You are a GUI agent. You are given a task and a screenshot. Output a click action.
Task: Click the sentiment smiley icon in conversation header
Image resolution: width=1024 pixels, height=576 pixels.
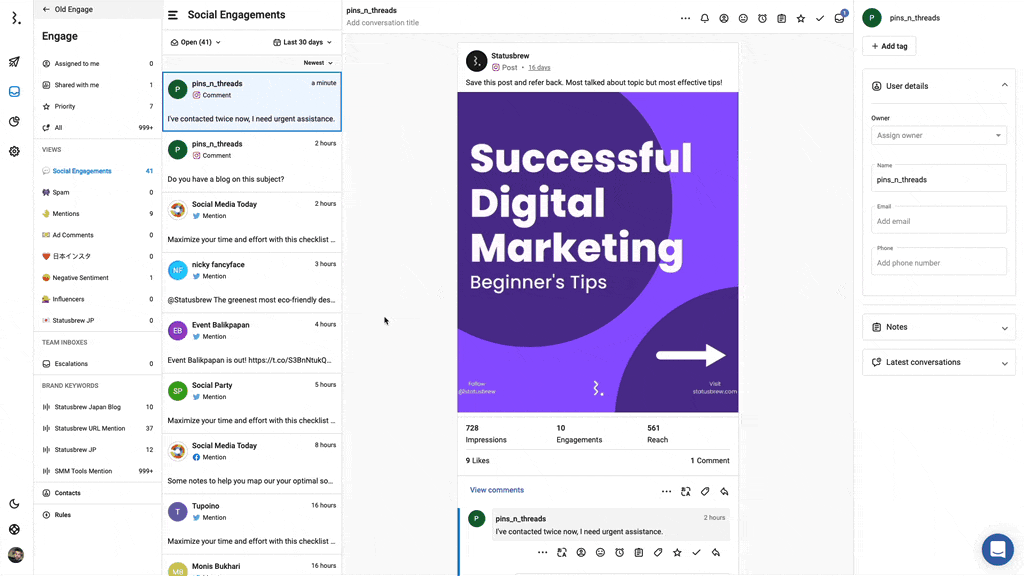743,18
